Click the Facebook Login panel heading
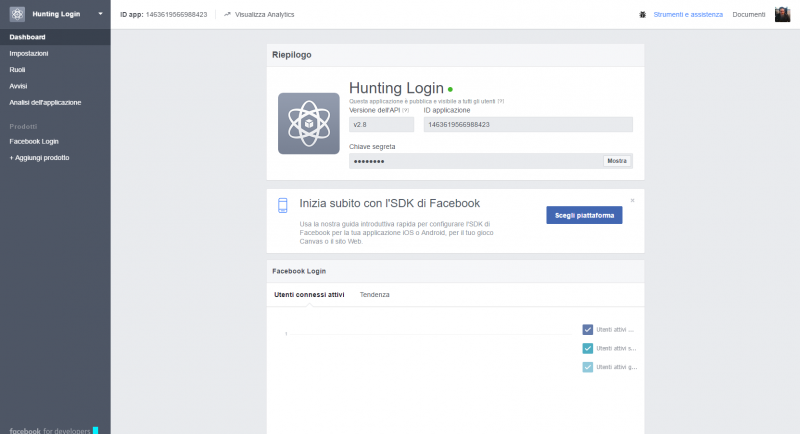The image size is (800, 434). coord(299,271)
